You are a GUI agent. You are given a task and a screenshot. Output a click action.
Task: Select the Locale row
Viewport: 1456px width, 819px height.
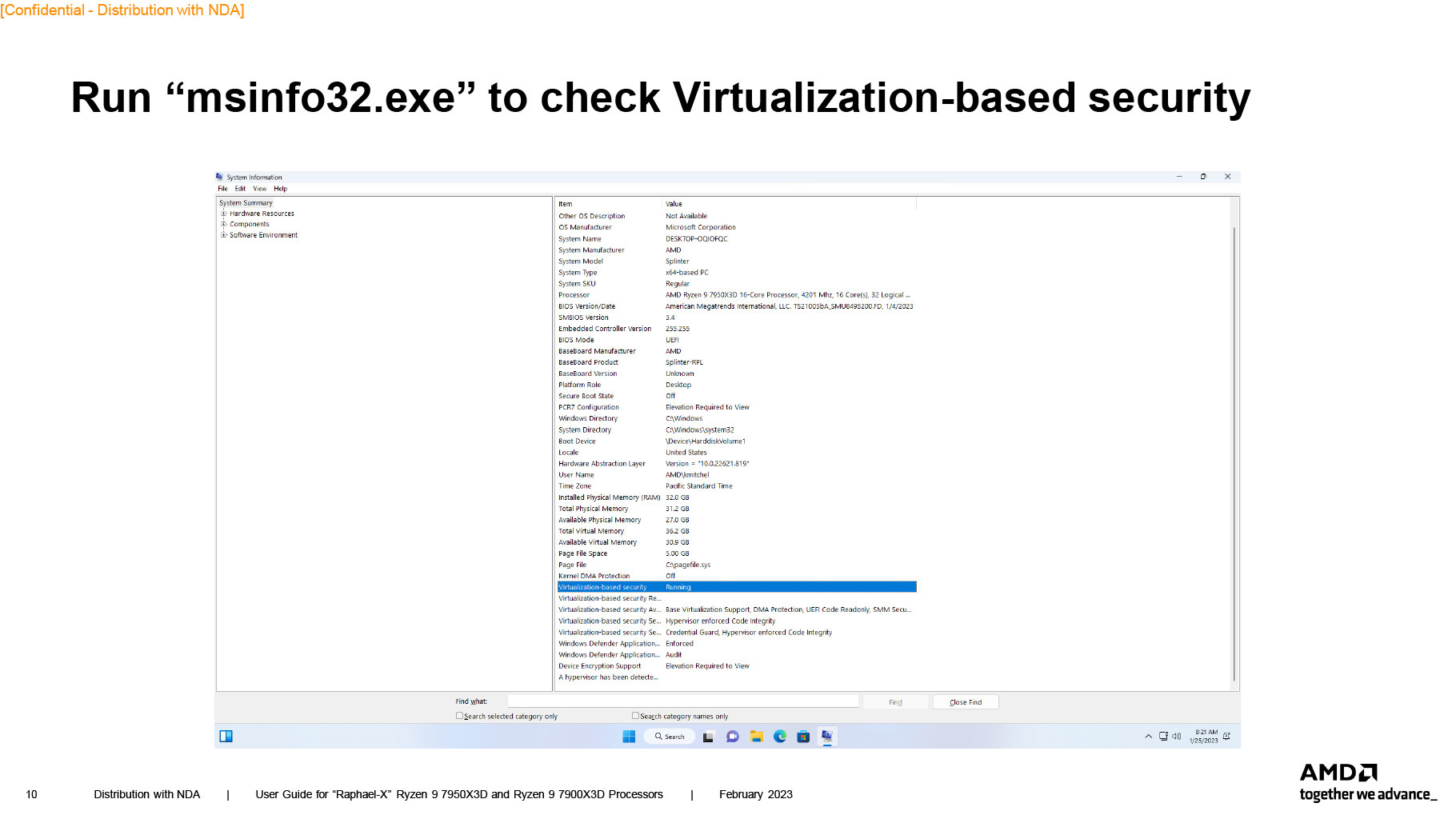click(737, 453)
